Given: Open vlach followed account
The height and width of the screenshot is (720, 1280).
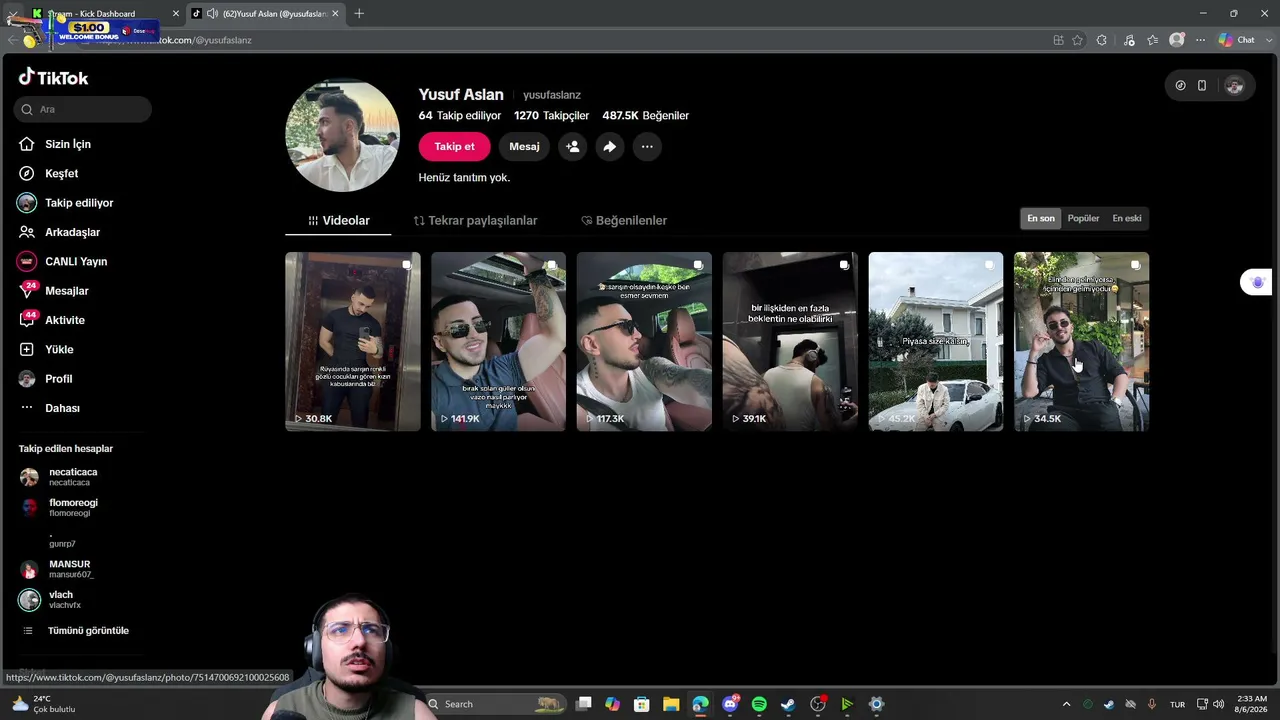Looking at the screenshot, I should click(x=51, y=600).
